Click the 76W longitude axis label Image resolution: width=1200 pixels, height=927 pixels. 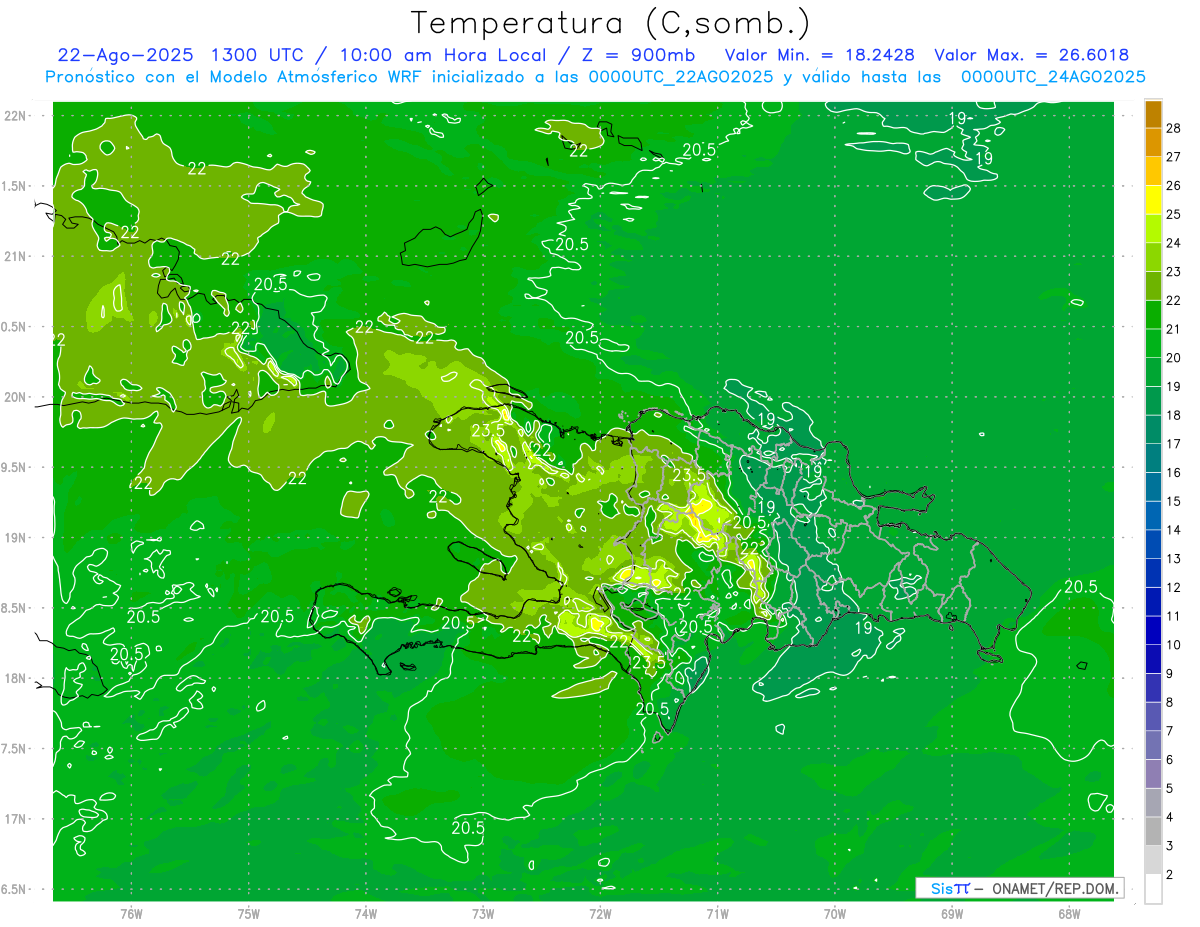pos(131,914)
